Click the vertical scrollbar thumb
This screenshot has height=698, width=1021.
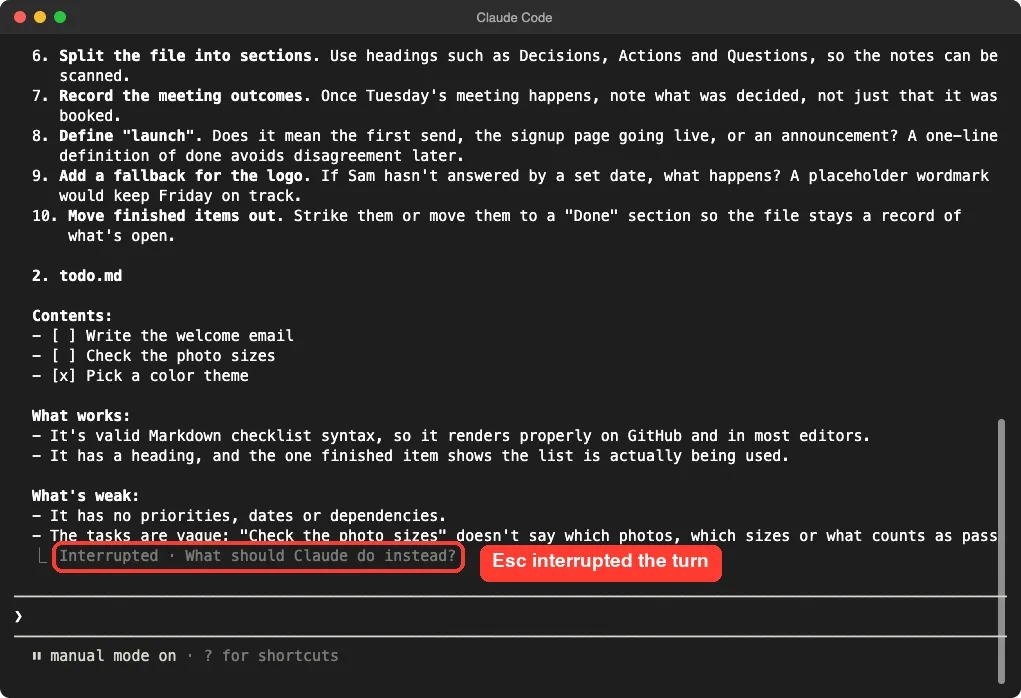click(x=1001, y=551)
